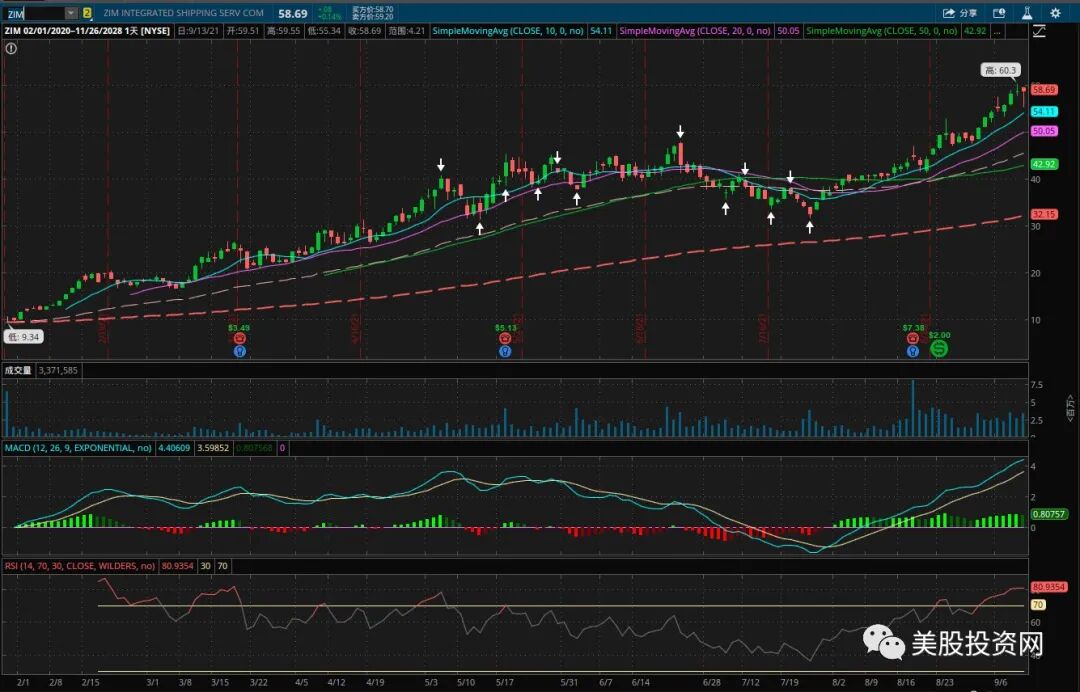Click the red earnings icon under $7.38

pyautogui.click(x=913, y=338)
